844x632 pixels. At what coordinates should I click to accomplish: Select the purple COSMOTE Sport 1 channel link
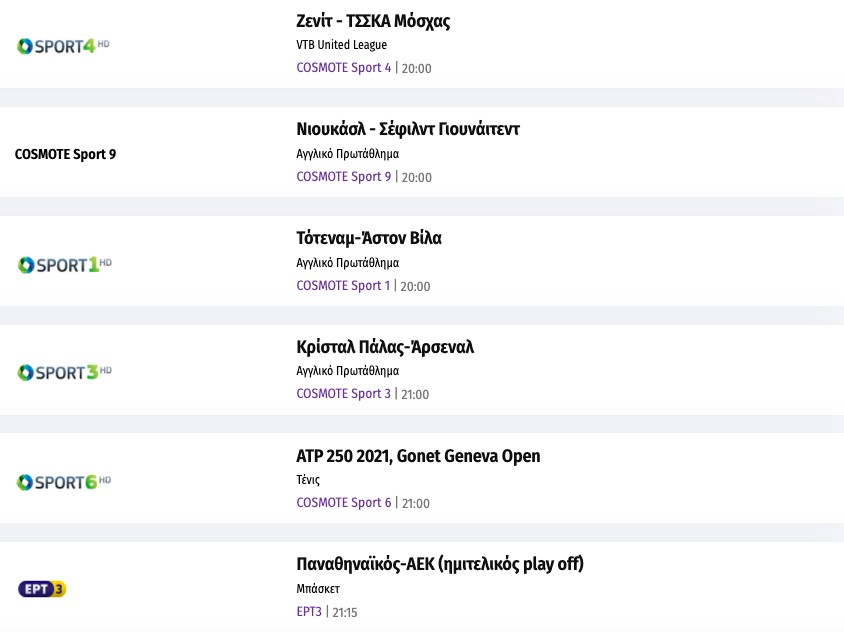click(x=344, y=286)
